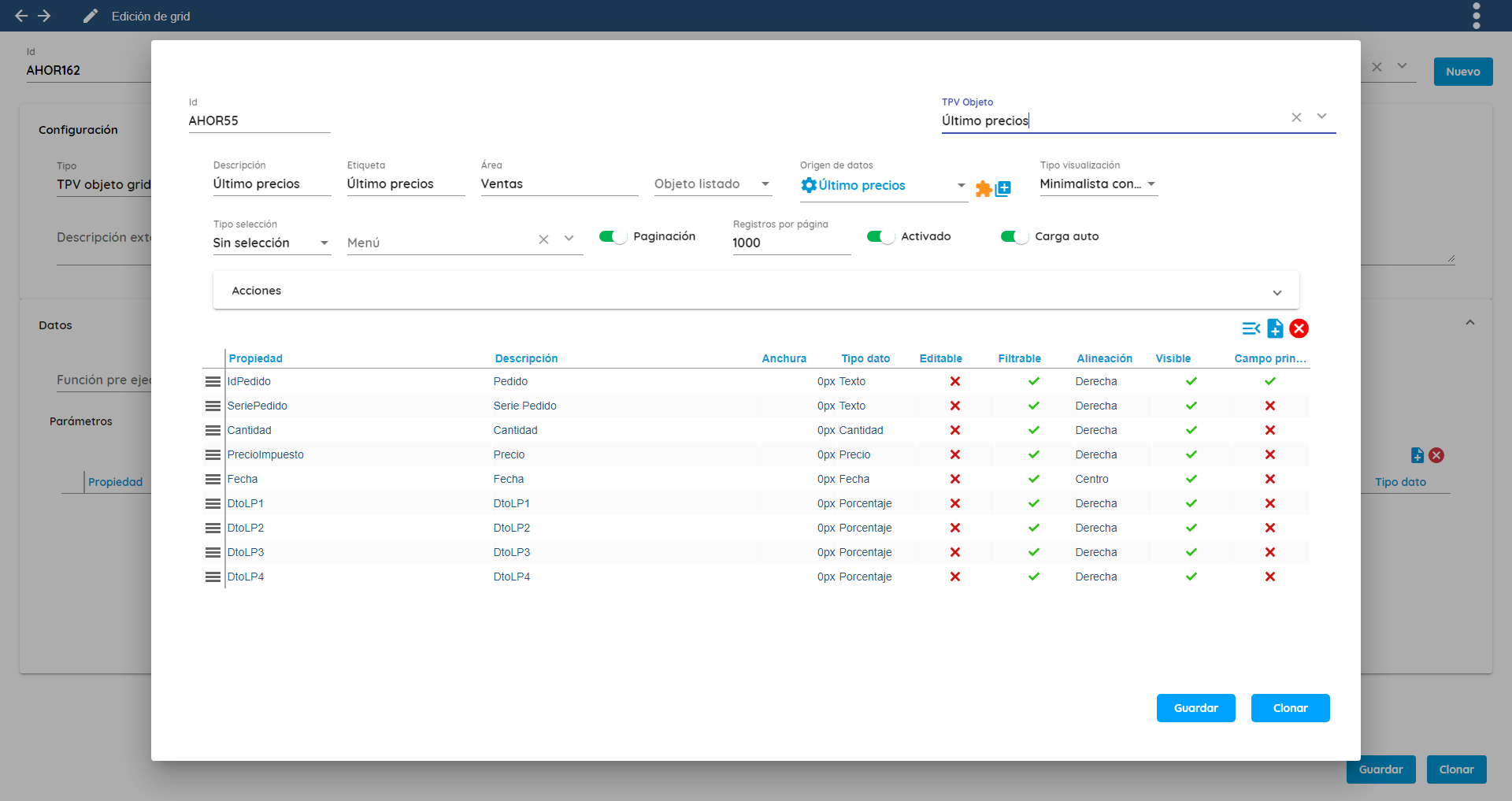Click the pencil edit icon near the title

click(x=91, y=16)
